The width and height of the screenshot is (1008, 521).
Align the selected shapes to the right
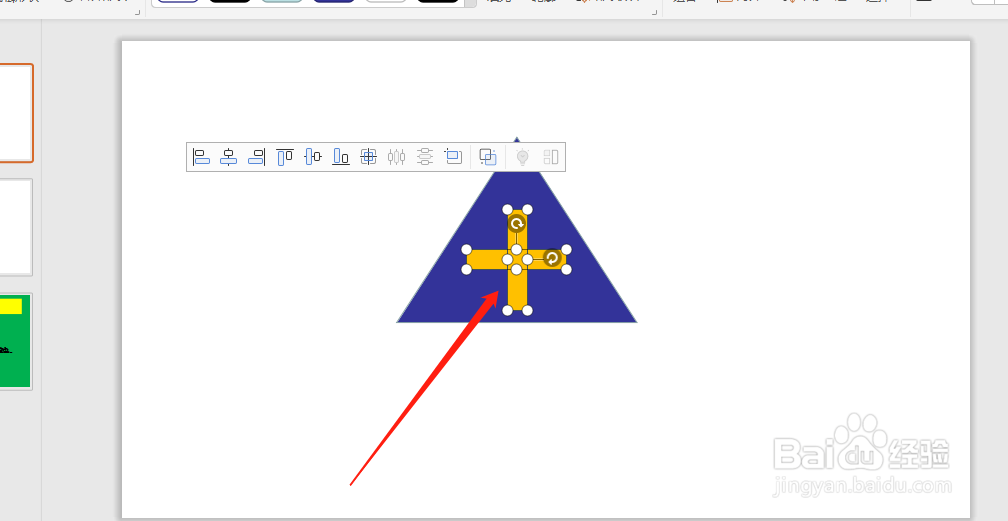pos(256,157)
